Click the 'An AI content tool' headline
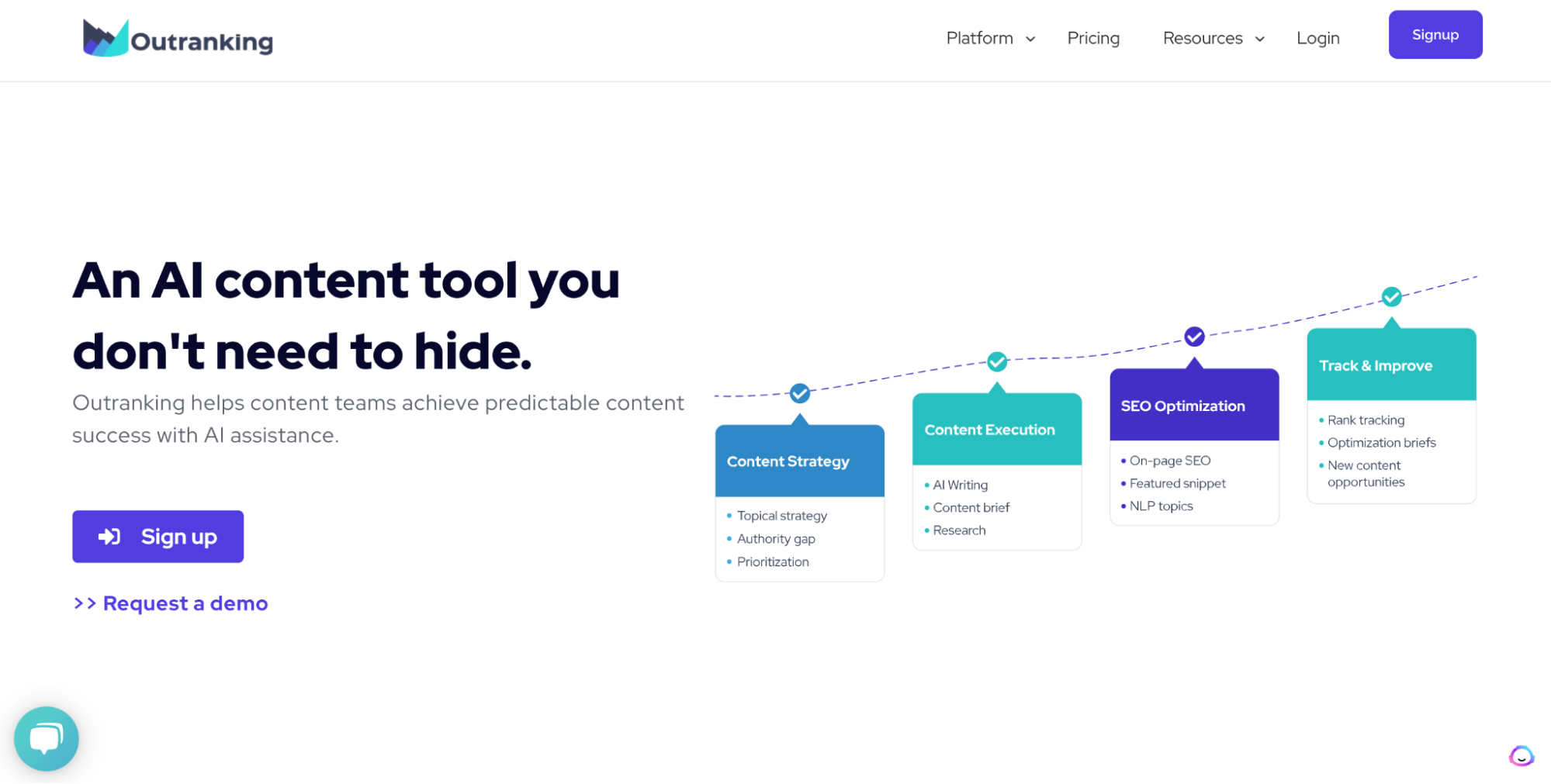Screen dimensions: 1551x784 pos(346,316)
